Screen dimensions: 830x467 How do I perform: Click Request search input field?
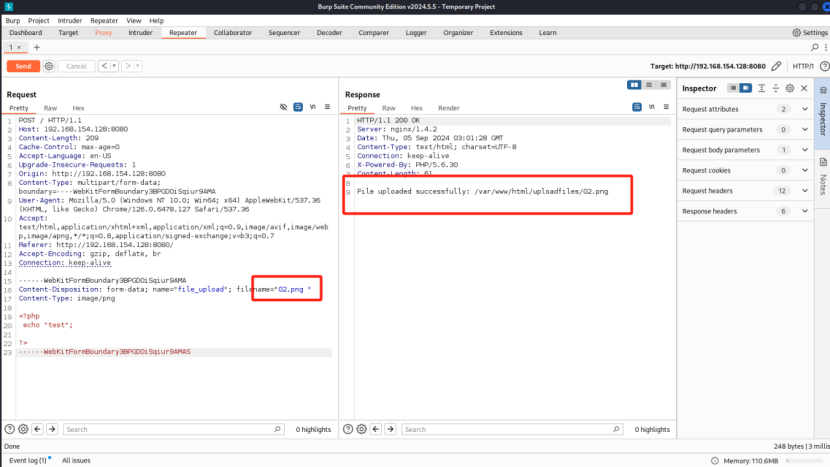point(174,429)
